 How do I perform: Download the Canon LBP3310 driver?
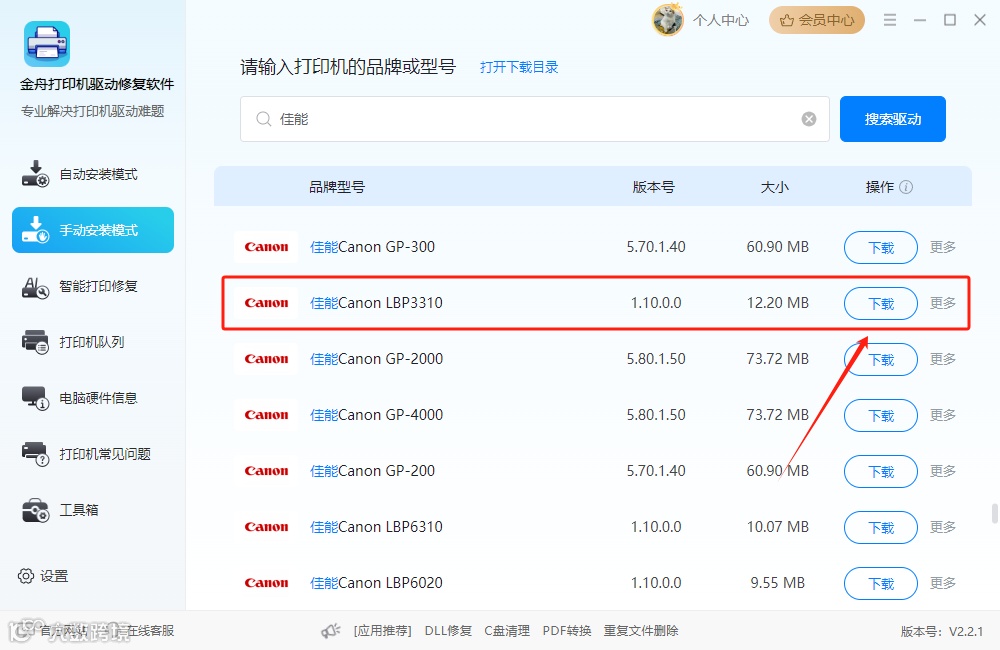[x=881, y=304]
